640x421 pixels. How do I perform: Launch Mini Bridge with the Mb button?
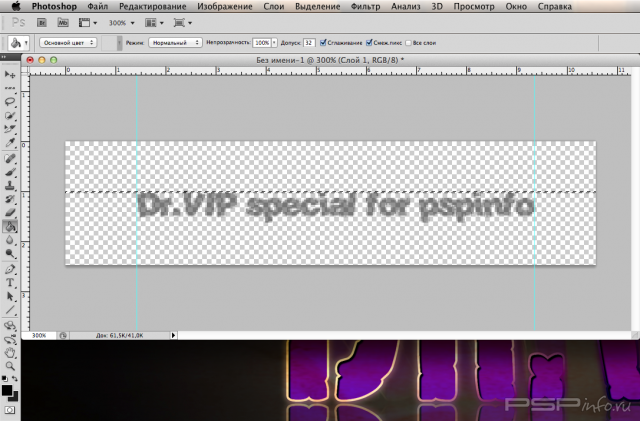pyautogui.click(x=63, y=20)
